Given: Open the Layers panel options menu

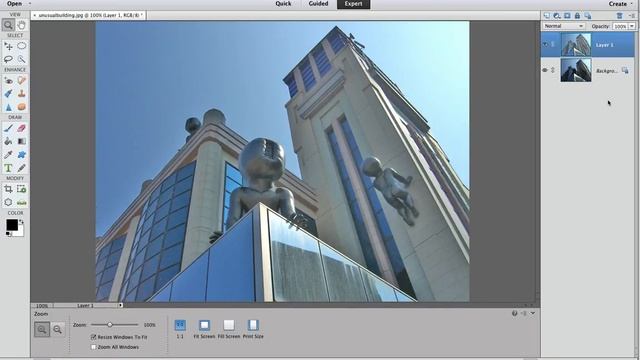Looking at the screenshot, I should pos(632,16).
